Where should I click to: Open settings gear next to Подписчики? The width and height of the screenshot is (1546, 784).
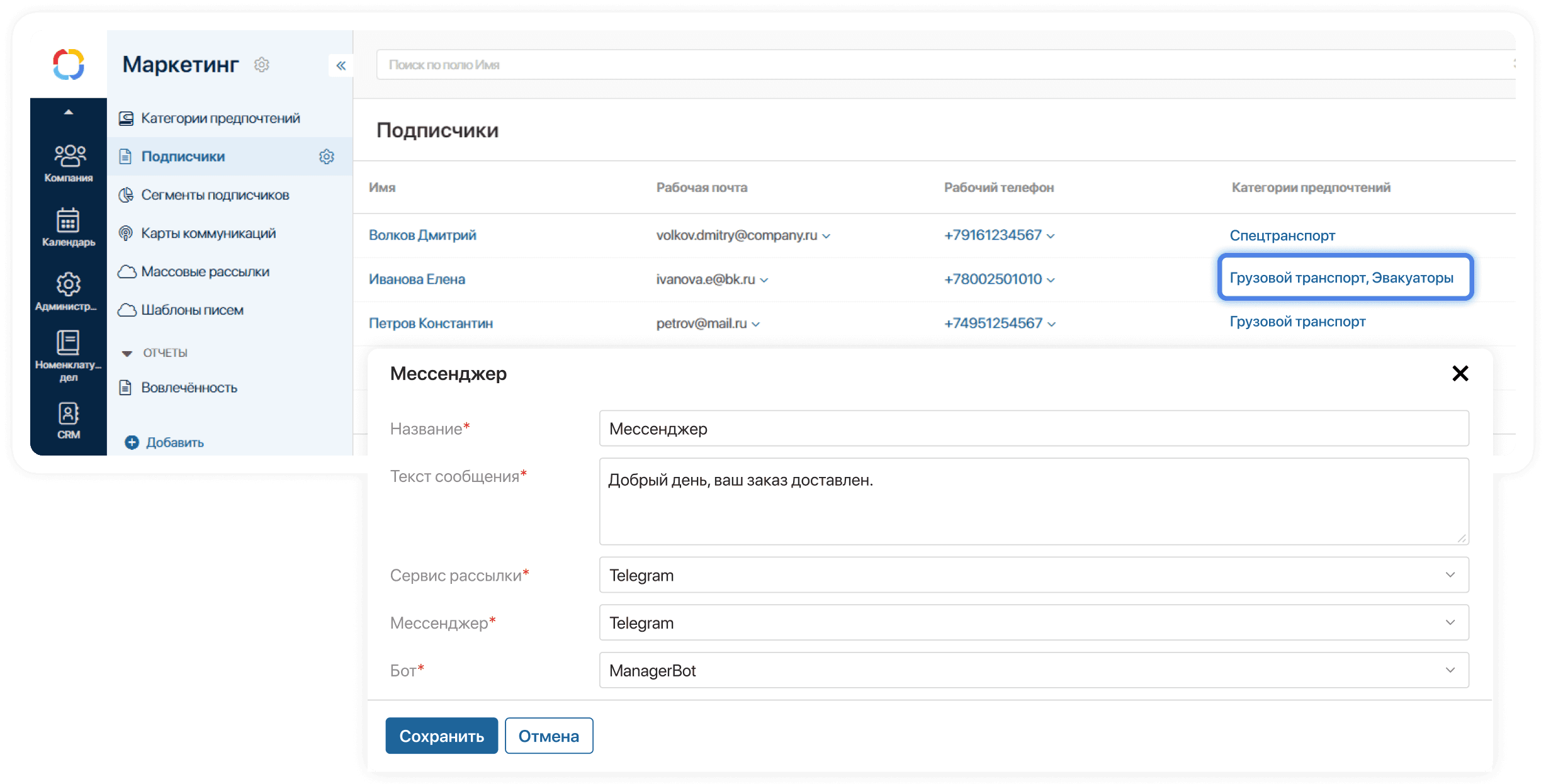(327, 156)
